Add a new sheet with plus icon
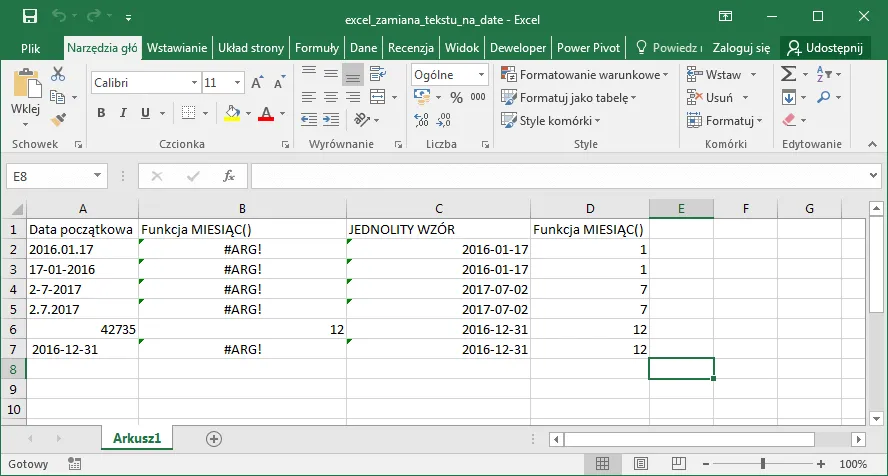This screenshot has width=888, height=476. [x=213, y=439]
